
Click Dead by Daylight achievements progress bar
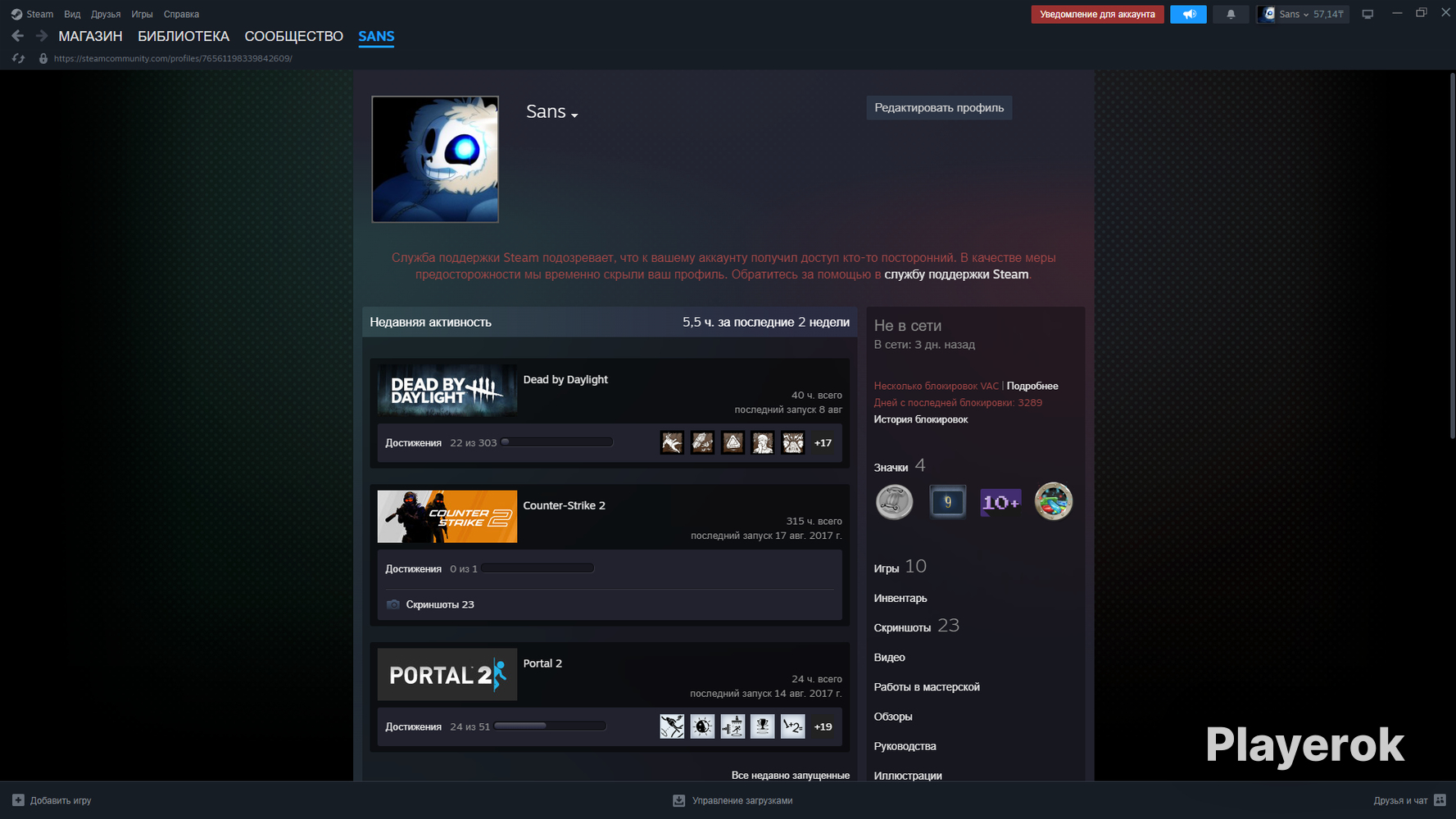click(x=557, y=442)
